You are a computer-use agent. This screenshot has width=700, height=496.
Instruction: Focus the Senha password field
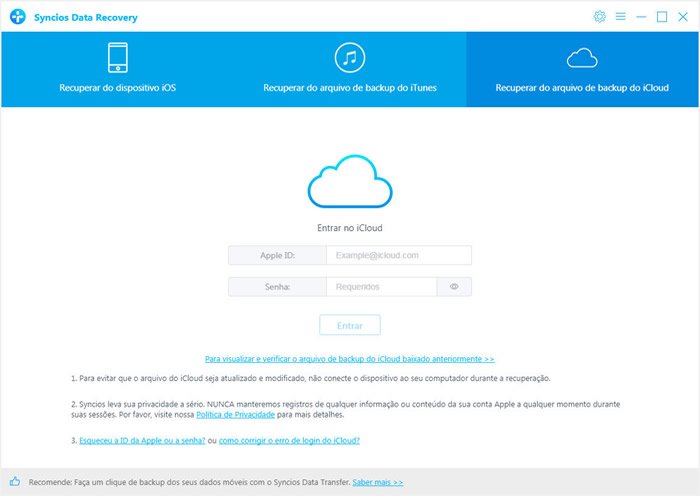[x=381, y=287]
